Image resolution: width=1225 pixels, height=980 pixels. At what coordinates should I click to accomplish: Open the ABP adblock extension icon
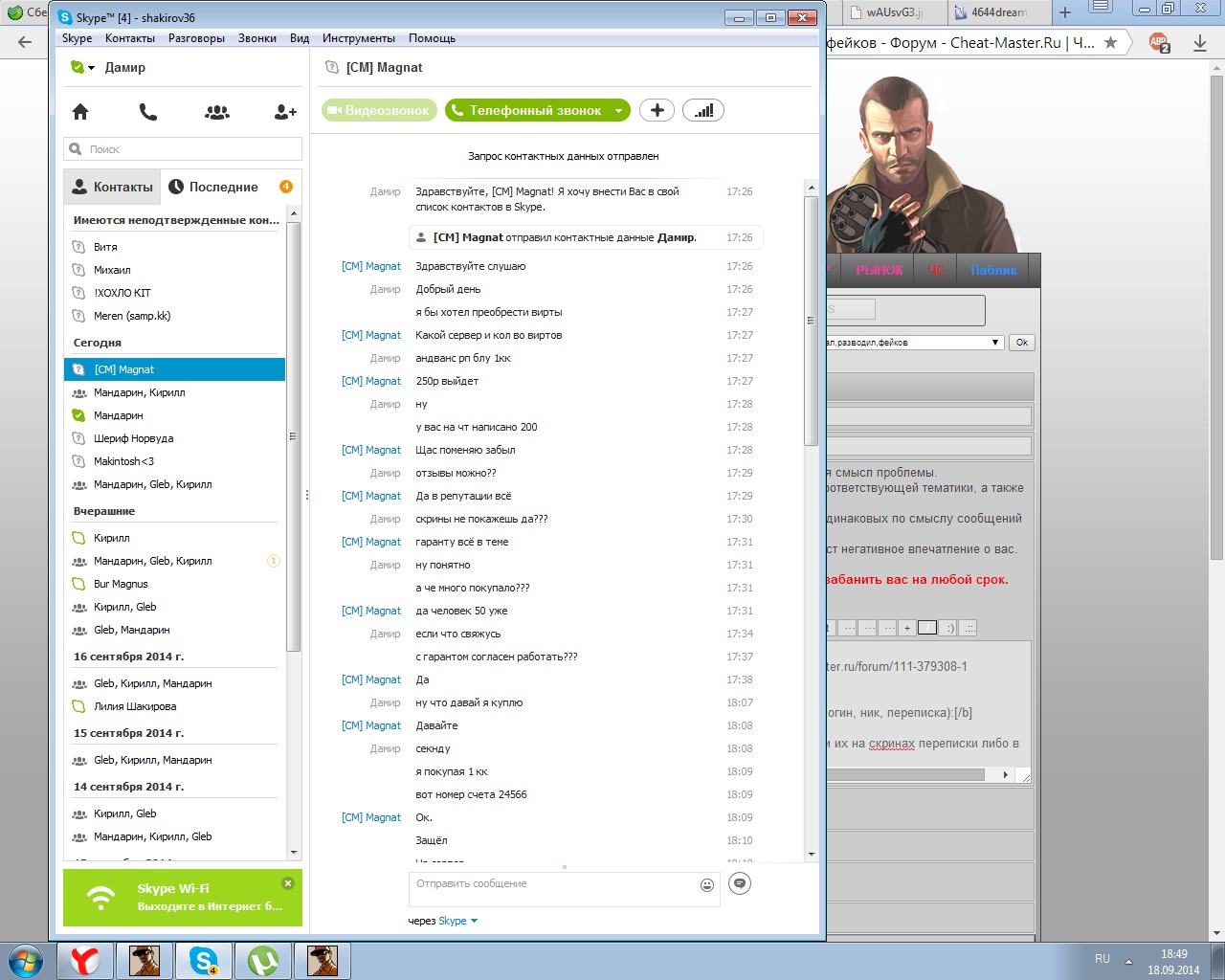pos(1159,42)
